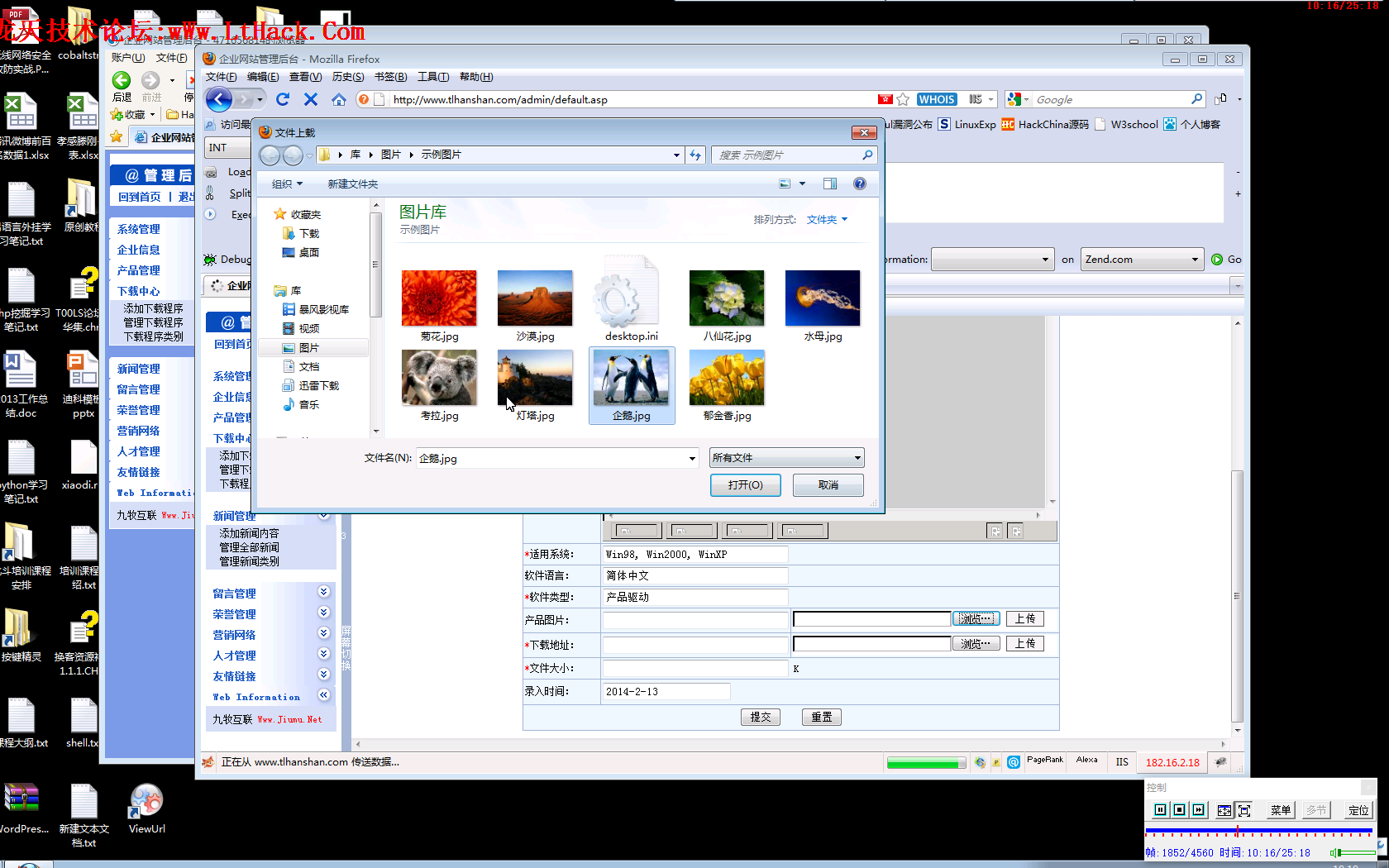Viewport: 1389px width, 868px height.
Task: Go to Firefox home page icon
Action: [x=339, y=99]
